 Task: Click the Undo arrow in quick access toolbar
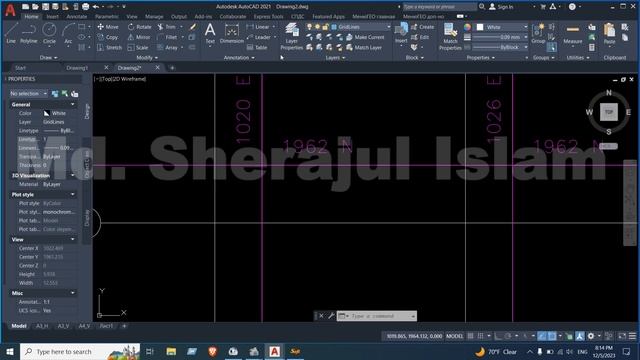coord(96,7)
